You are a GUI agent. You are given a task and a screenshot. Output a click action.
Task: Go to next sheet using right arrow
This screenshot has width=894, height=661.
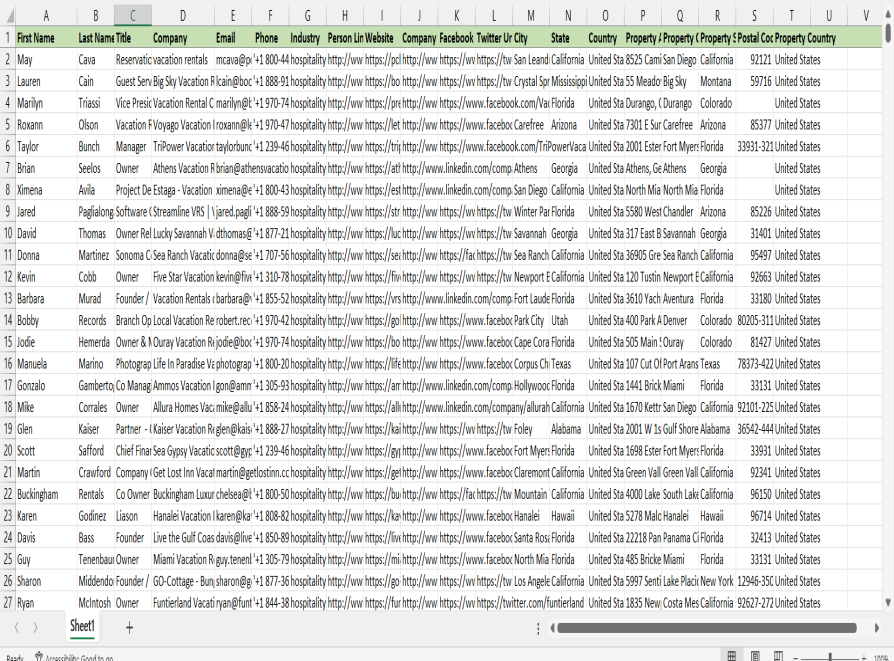tap(35, 627)
